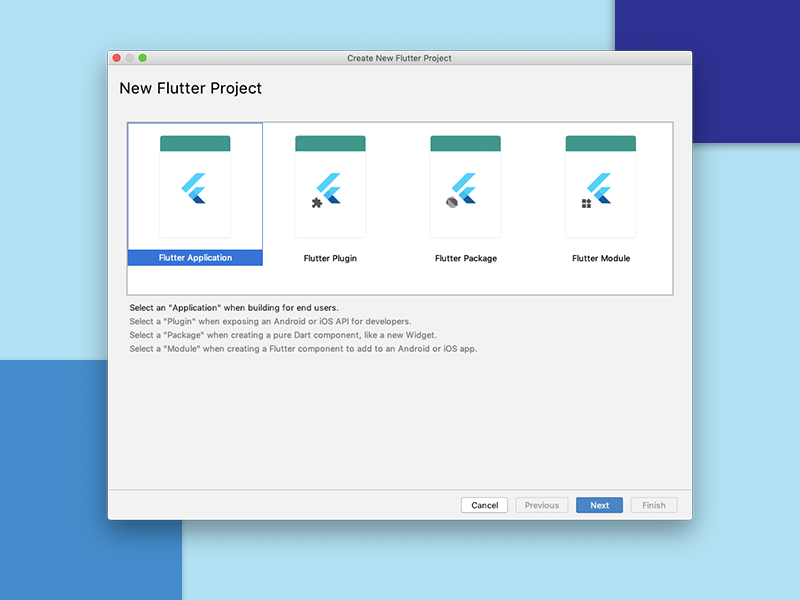The image size is (800, 600).
Task: Click the Application hint for end users
Action: point(234,308)
